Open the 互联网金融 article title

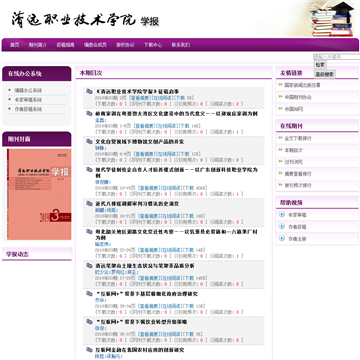140,350
